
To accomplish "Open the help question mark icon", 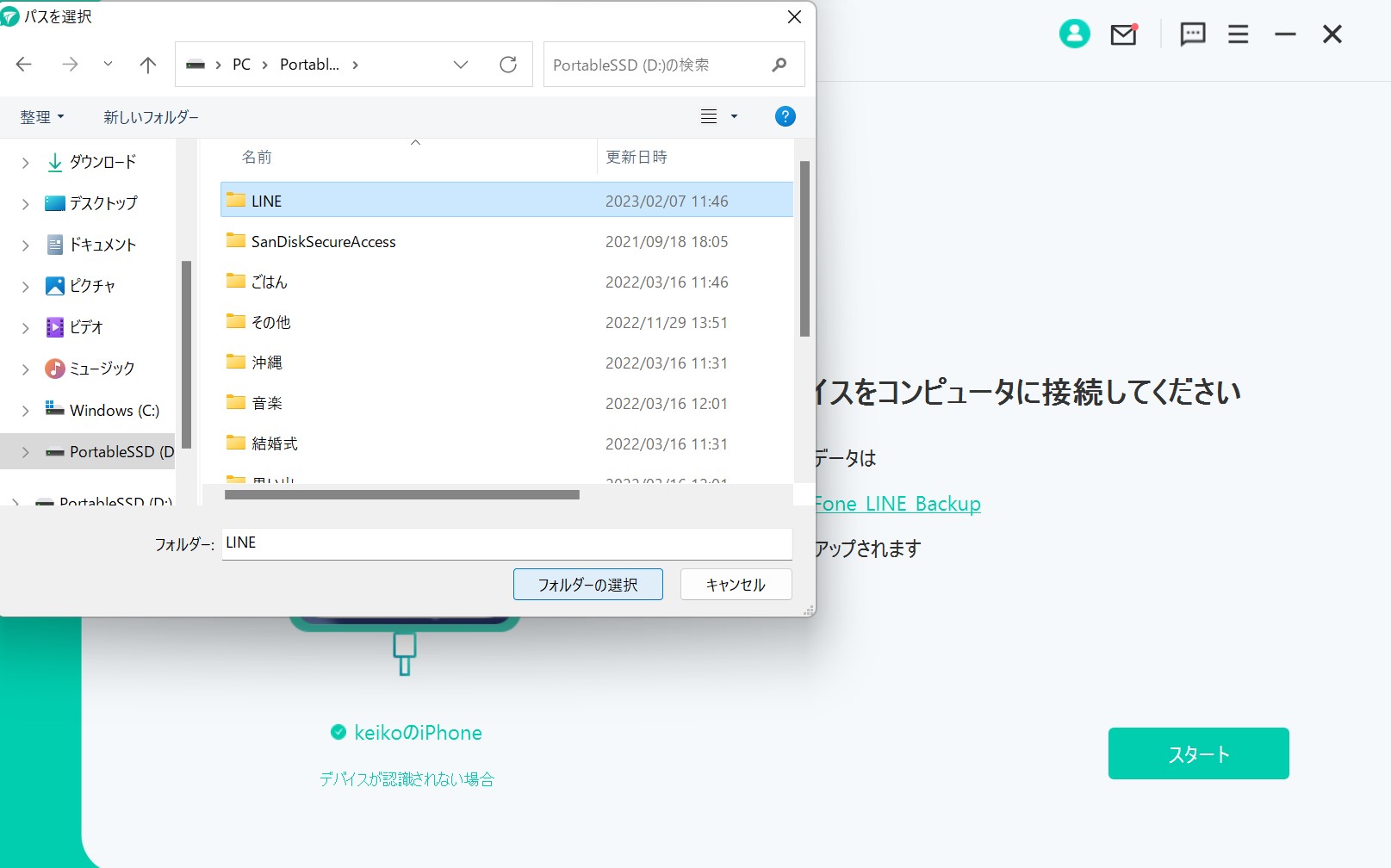I will 785,116.
